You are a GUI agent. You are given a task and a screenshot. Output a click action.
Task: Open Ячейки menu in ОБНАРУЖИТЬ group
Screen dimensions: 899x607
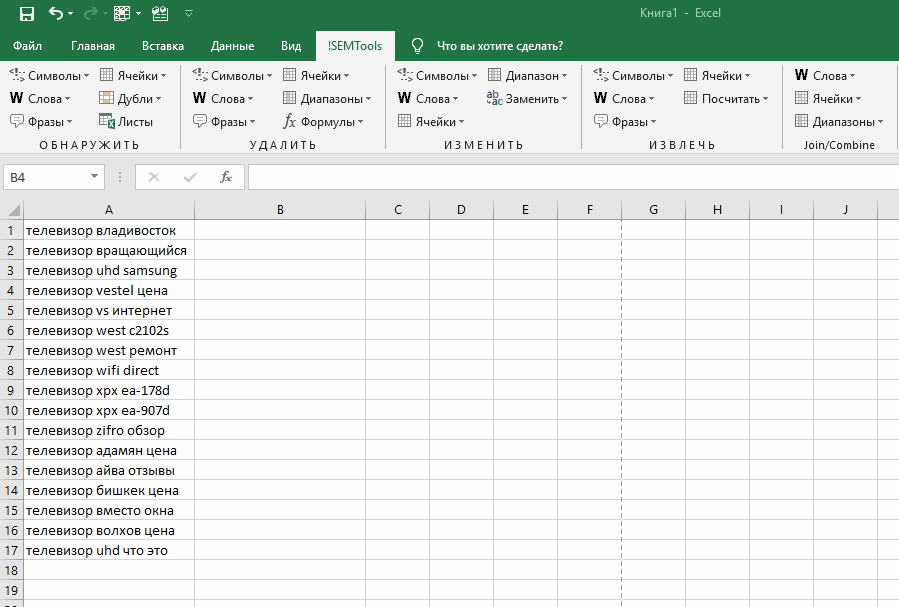coord(133,76)
